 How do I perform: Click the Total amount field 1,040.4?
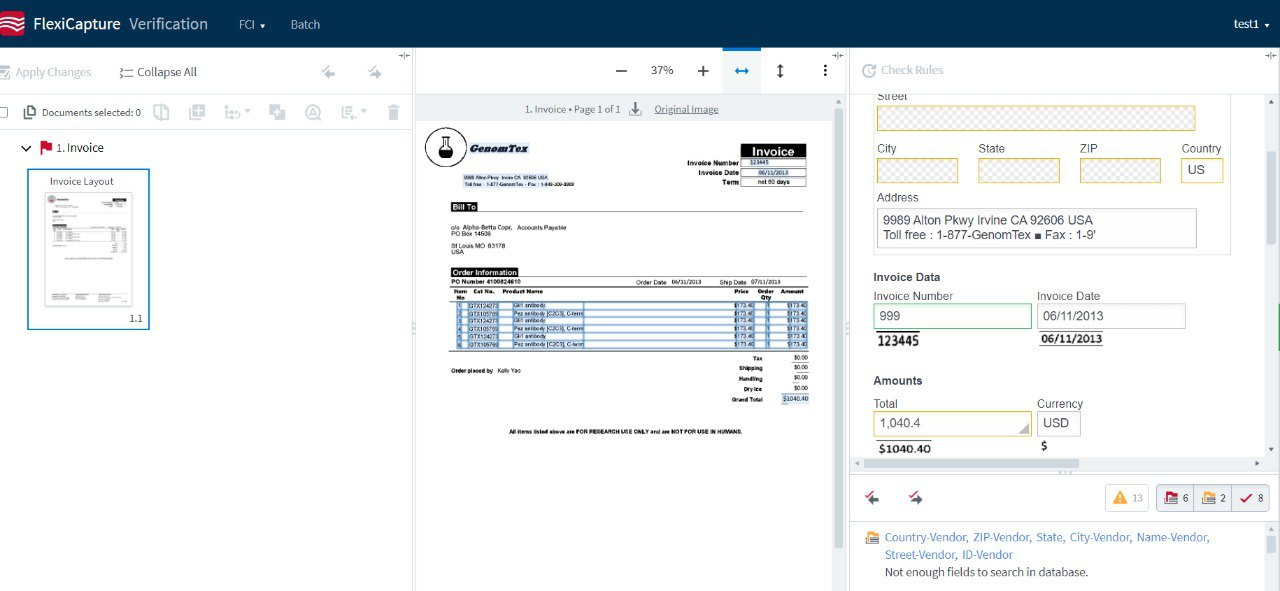[x=952, y=423]
